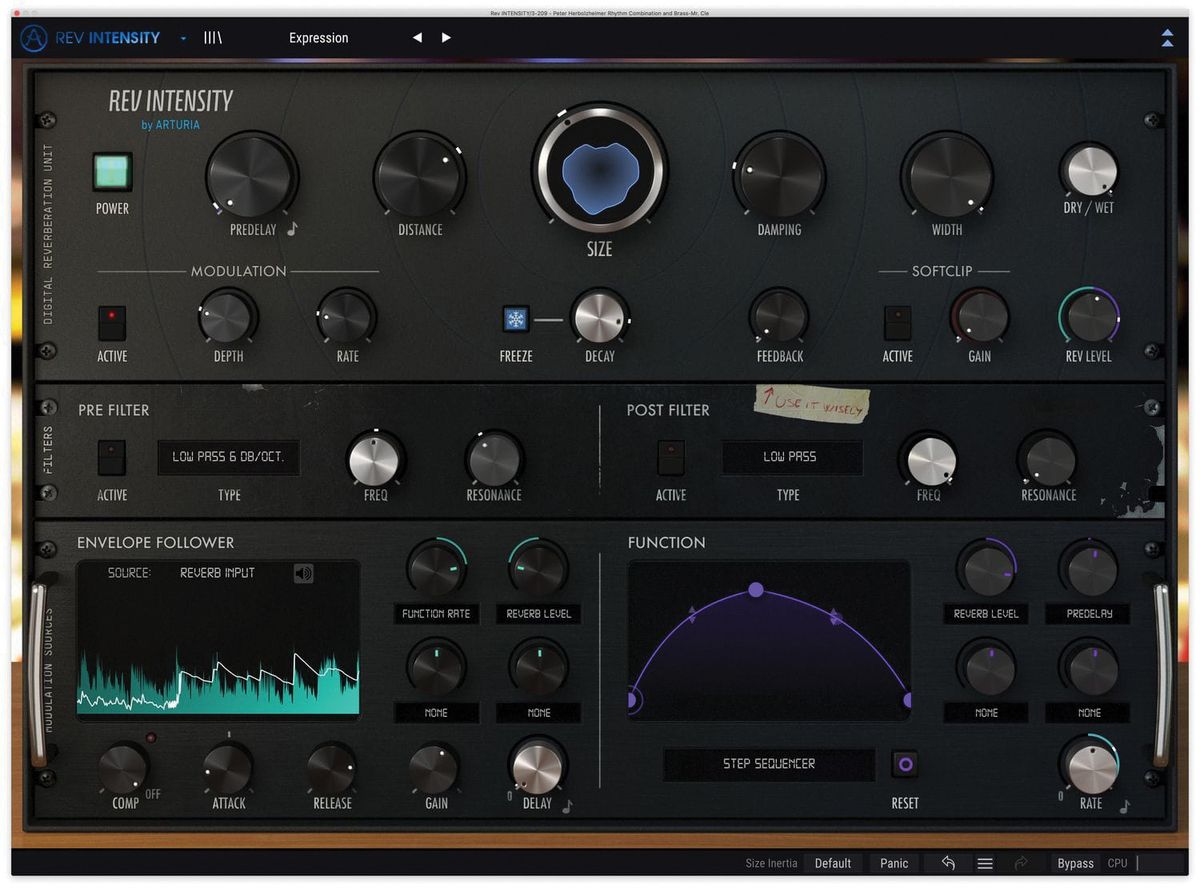The width and height of the screenshot is (1200, 889).
Task: Click the undo arrow in the bottom bar
Action: click(x=947, y=862)
